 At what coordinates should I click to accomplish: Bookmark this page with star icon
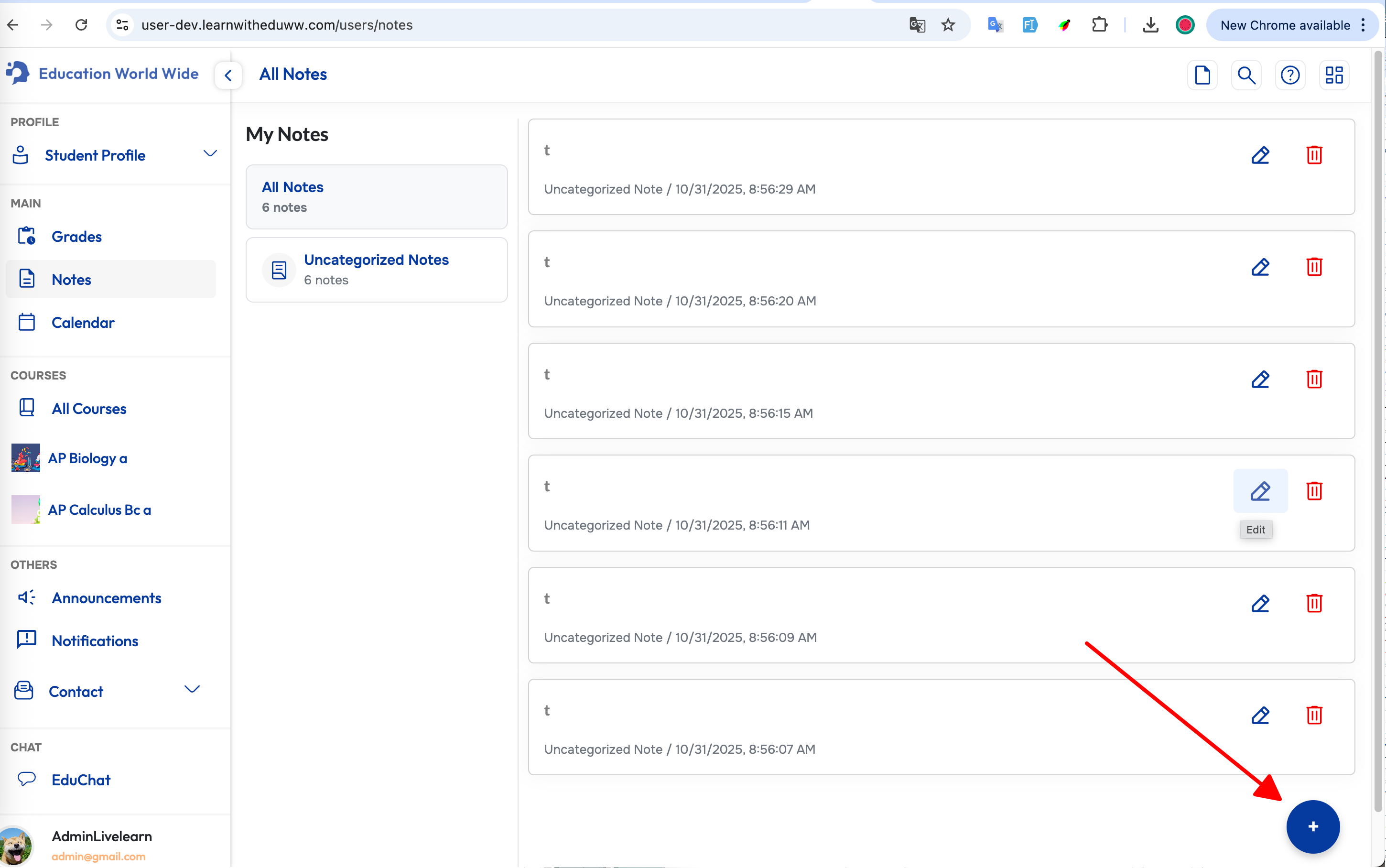[x=948, y=25]
